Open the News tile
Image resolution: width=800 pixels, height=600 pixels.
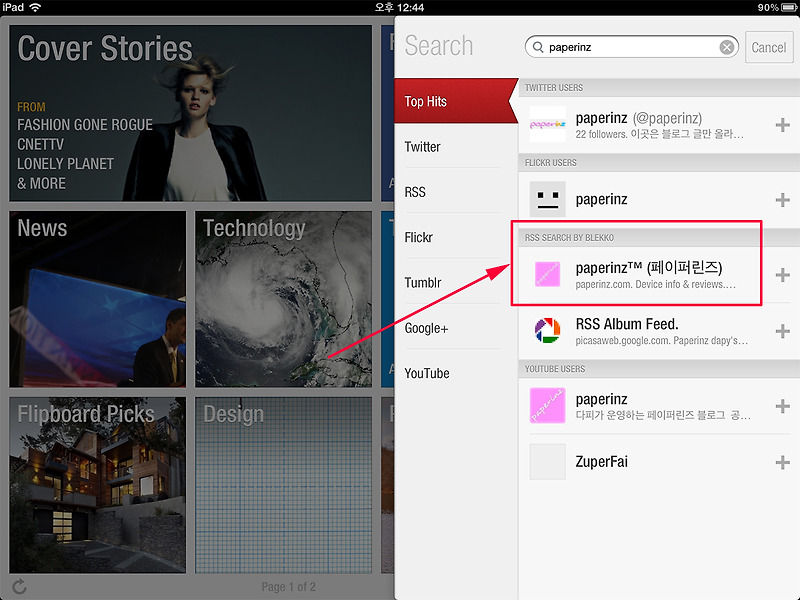pos(97,299)
